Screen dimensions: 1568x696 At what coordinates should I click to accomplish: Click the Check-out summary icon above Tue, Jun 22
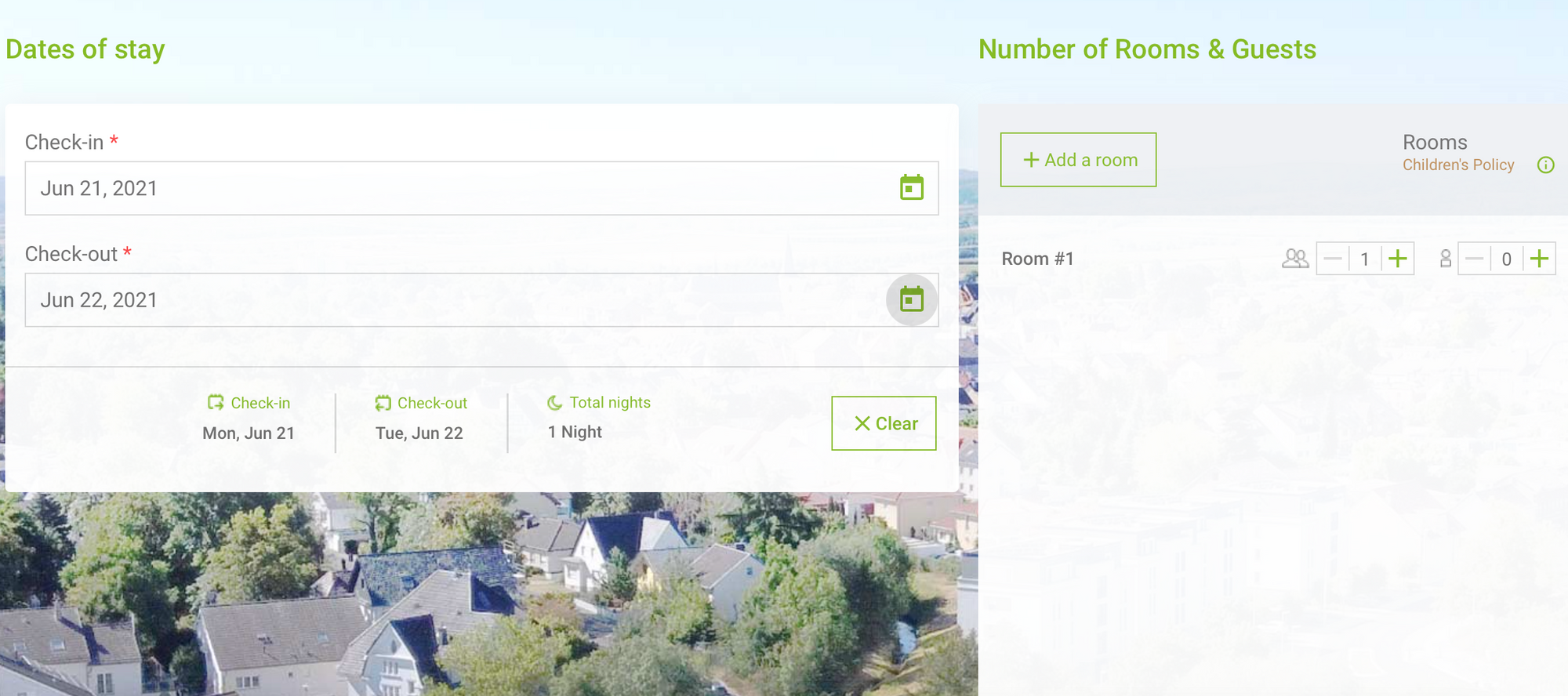pos(383,403)
